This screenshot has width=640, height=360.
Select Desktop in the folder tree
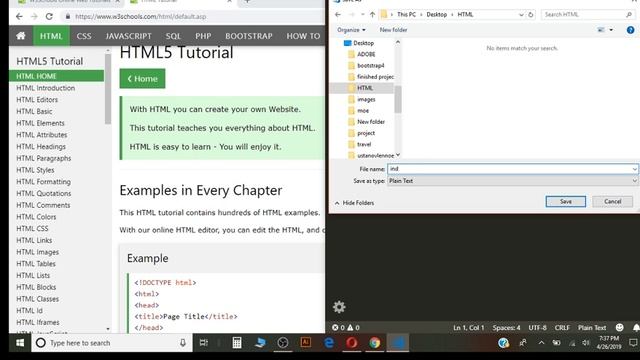point(363,43)
